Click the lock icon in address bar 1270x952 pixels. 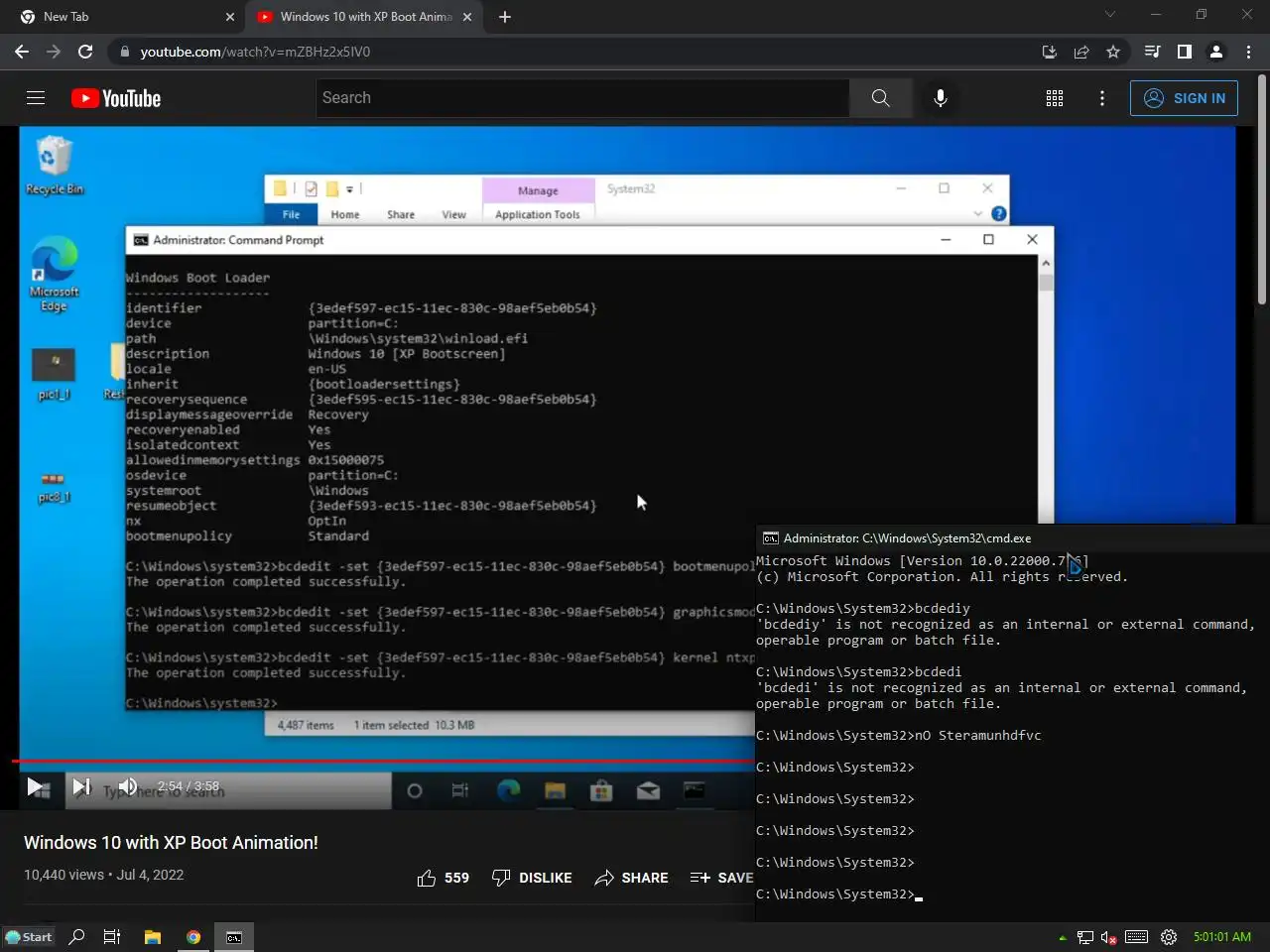[124, 52]
